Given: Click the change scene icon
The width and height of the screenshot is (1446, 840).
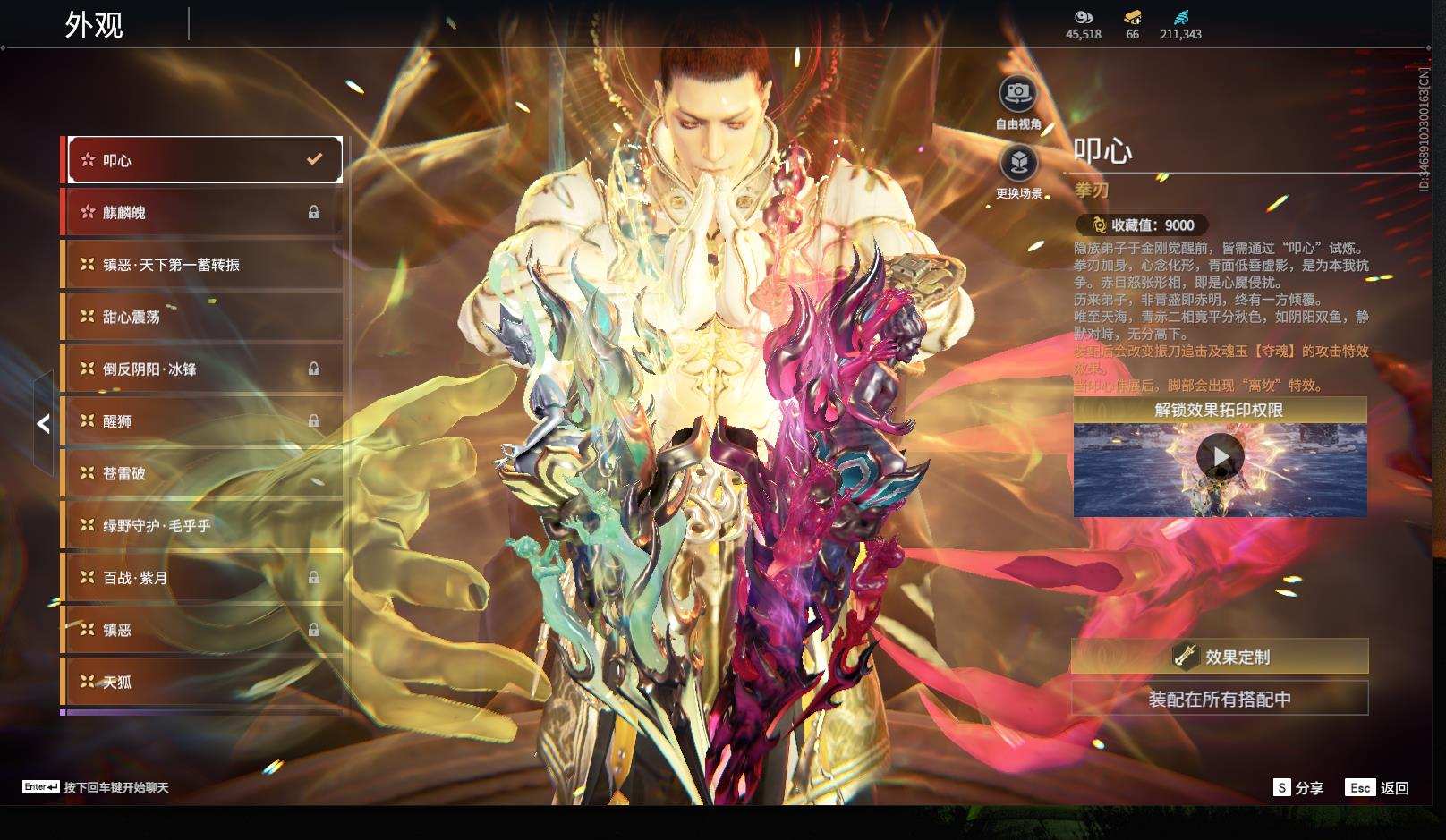Looking at the screenshot, I should coord(1017,163).
